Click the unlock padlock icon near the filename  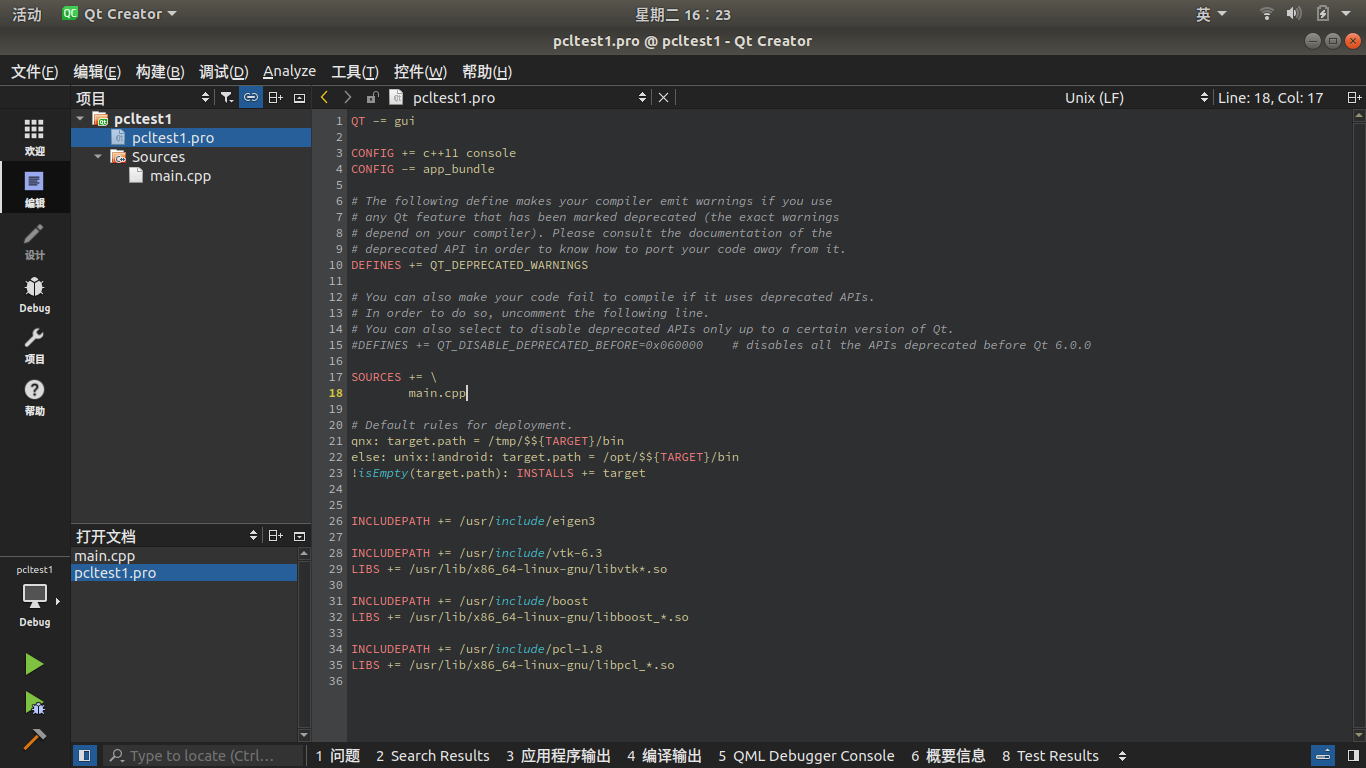372,97
